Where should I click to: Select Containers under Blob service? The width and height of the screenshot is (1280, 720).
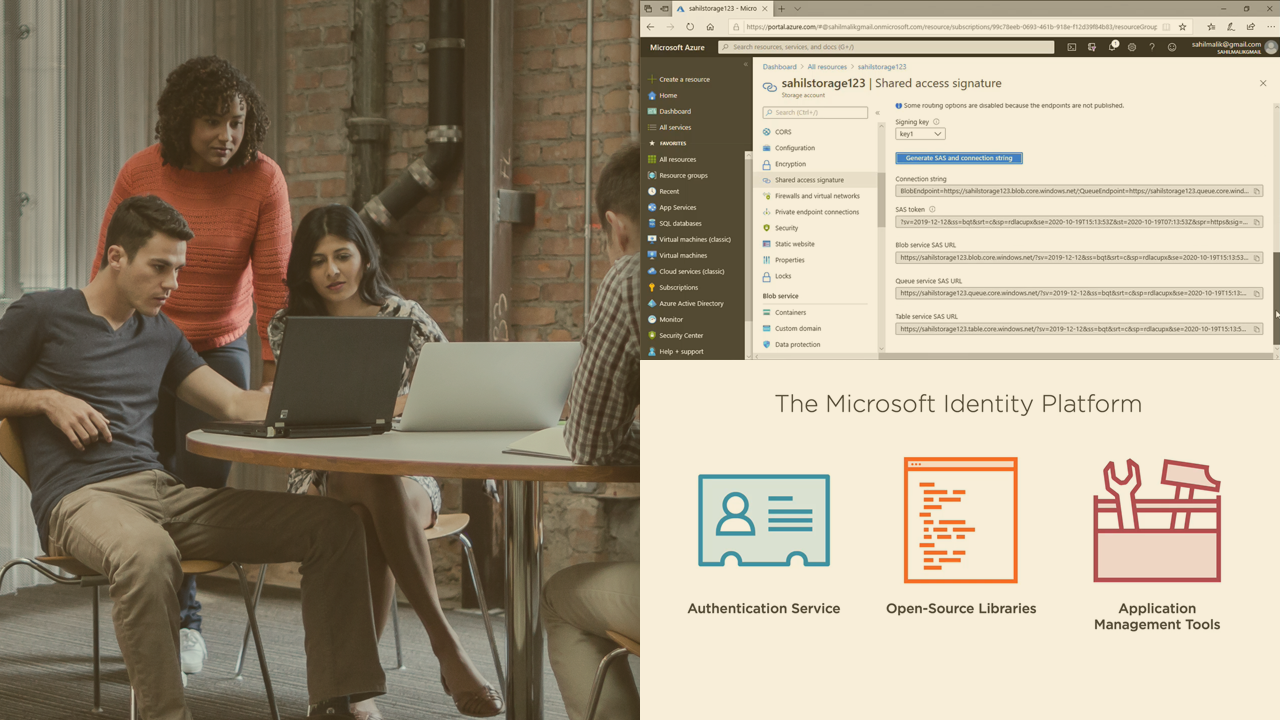(790, 311)
